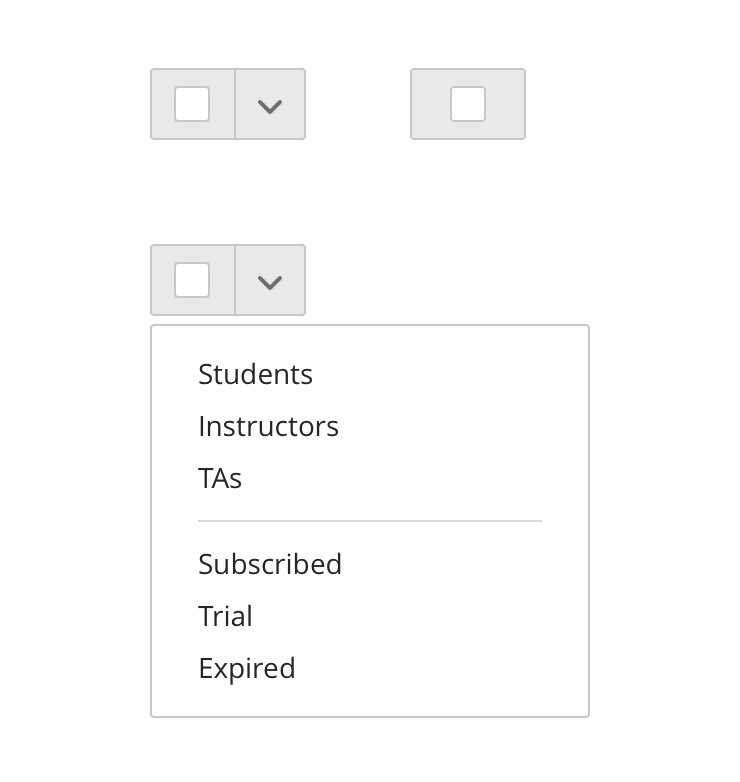Collapse the open filter menu using its chevron

(x=270, y=281)
